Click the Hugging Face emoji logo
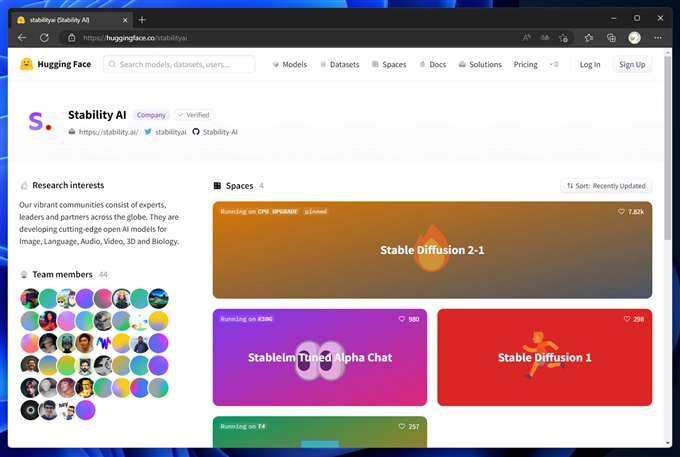680x457 pixels. [x=26, y=64]
